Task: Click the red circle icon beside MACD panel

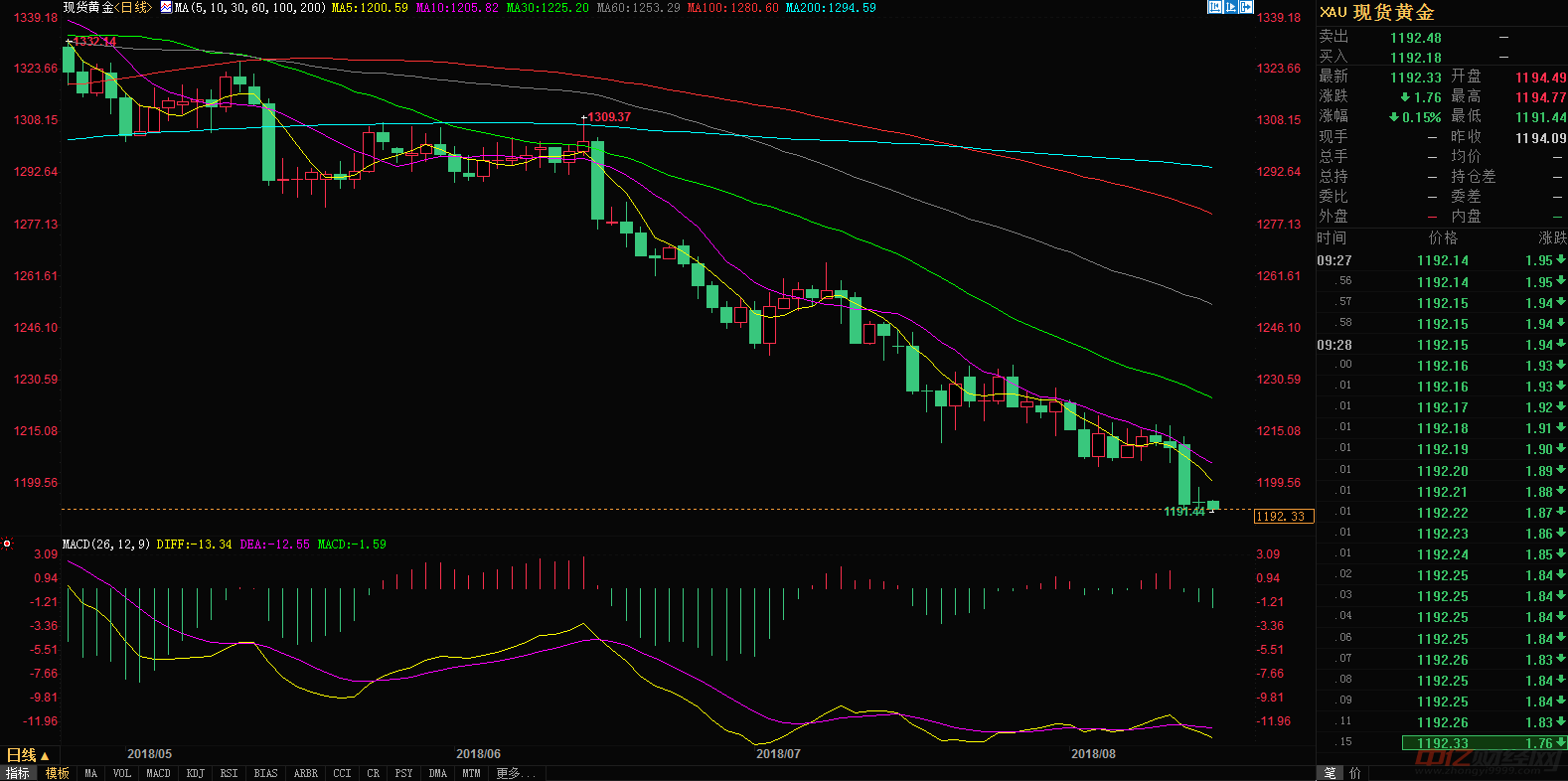Action: pos(7,544)
